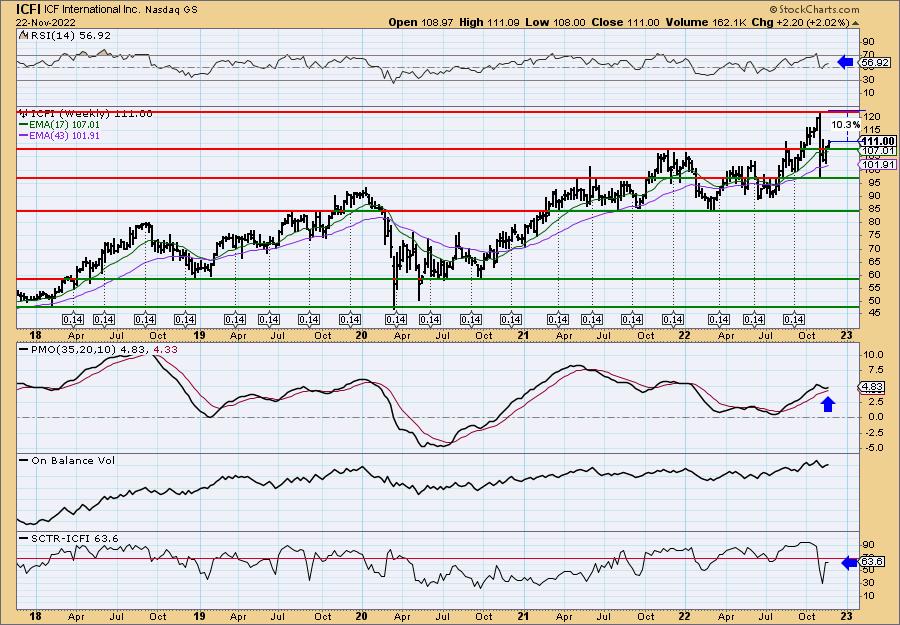
Task: Open the StockCharts.com copyright link
Action: coord(814,9)
